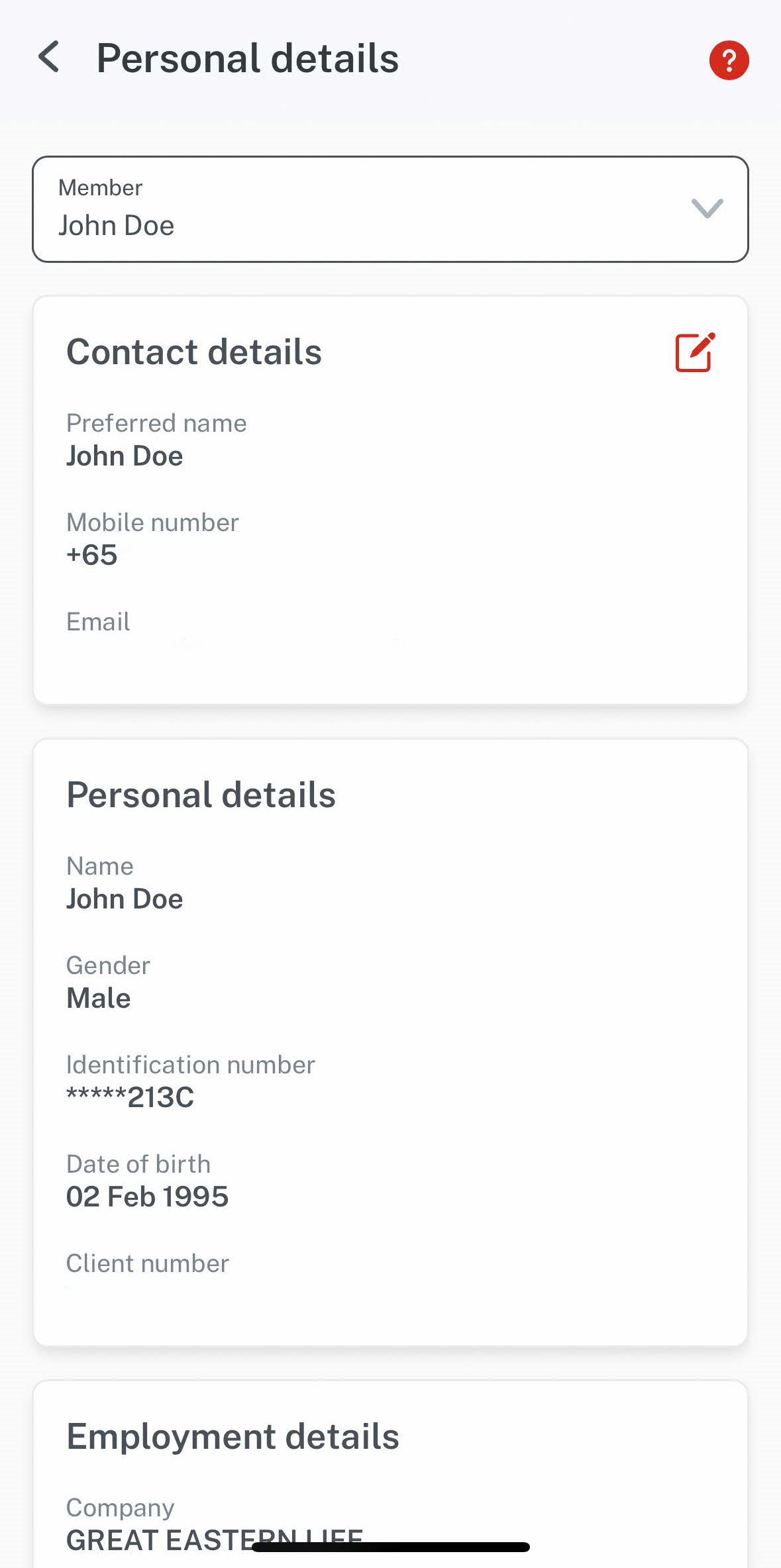The width and height of the screenshot is (781, 1568).
Task: Tap the Gender value Male
Action: (x=99, y=998)
